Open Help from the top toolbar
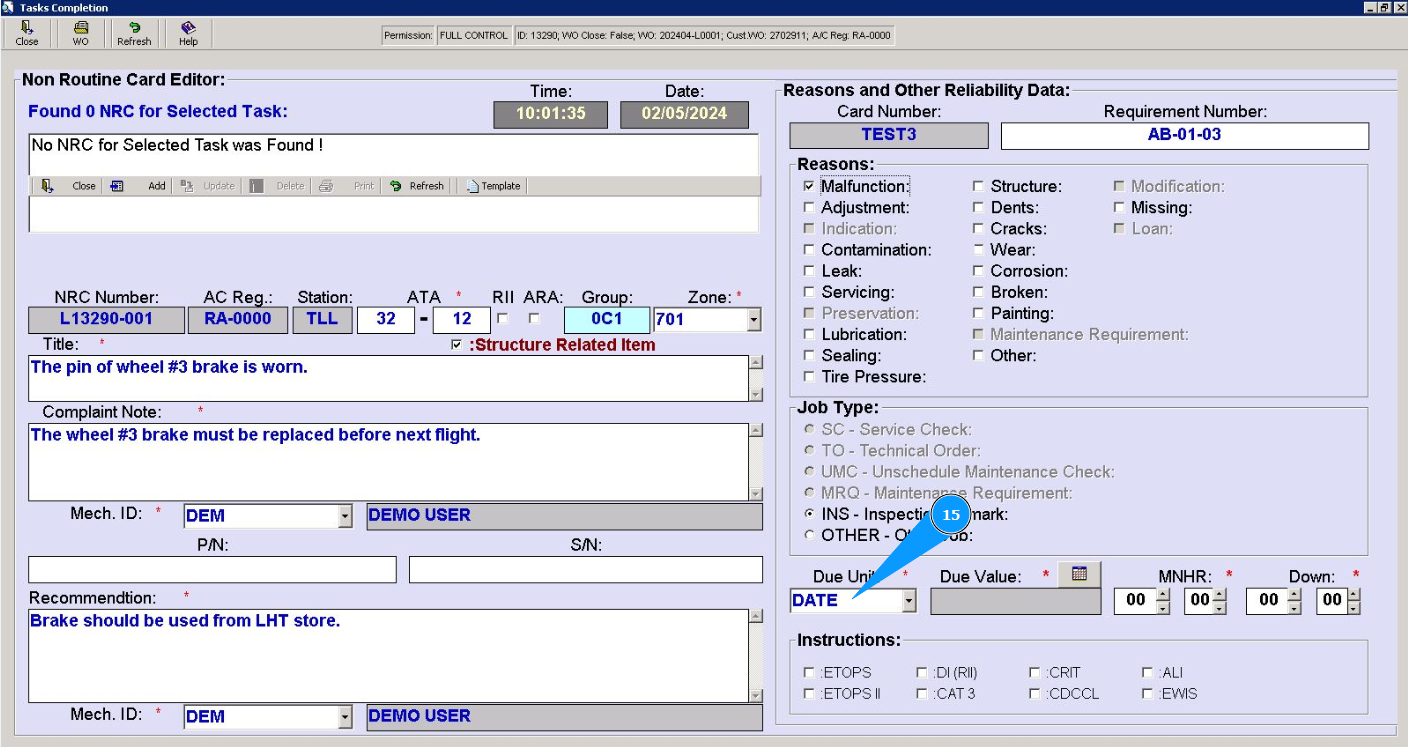 [188, 33]
